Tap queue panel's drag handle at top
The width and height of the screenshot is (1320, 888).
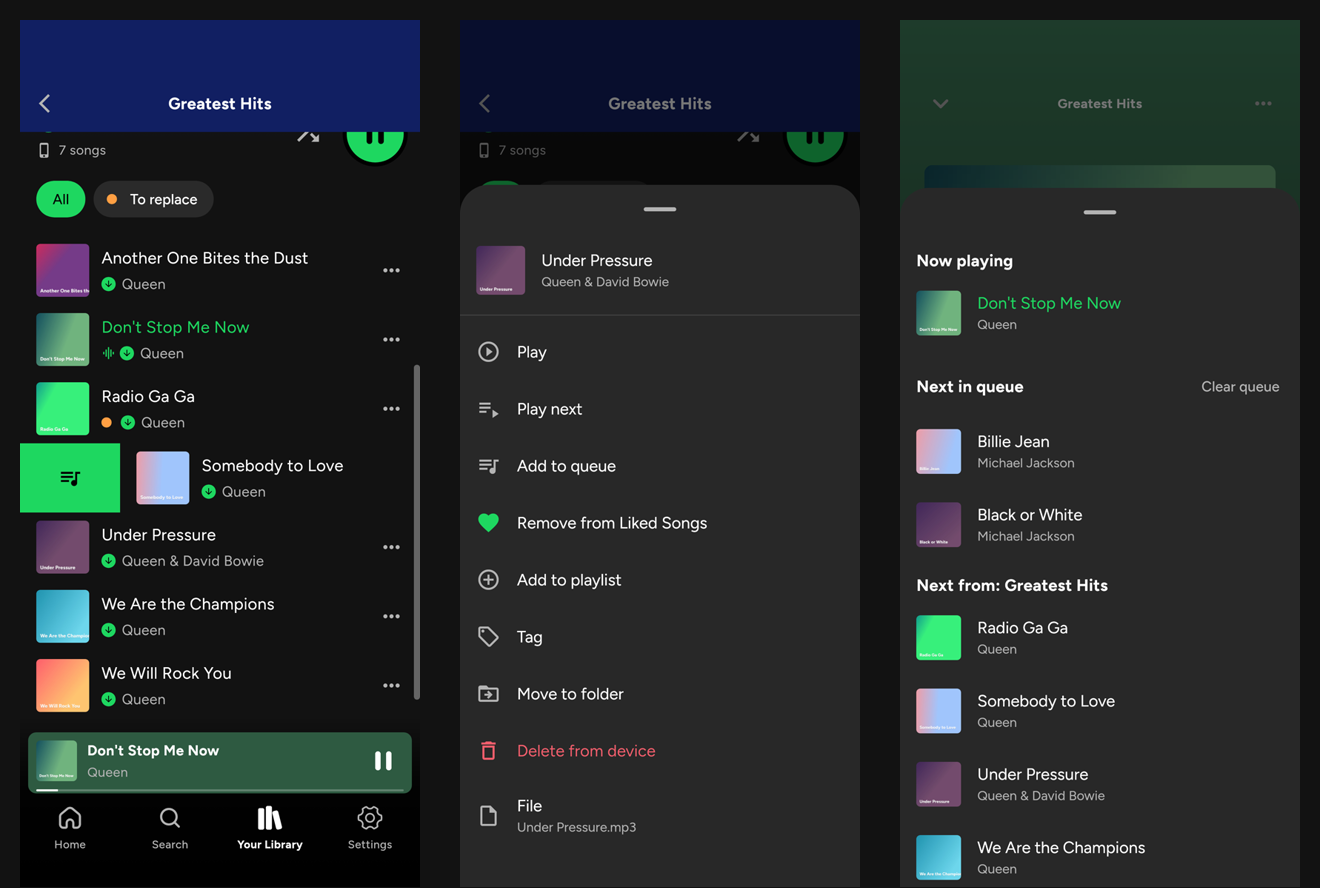1100,212
